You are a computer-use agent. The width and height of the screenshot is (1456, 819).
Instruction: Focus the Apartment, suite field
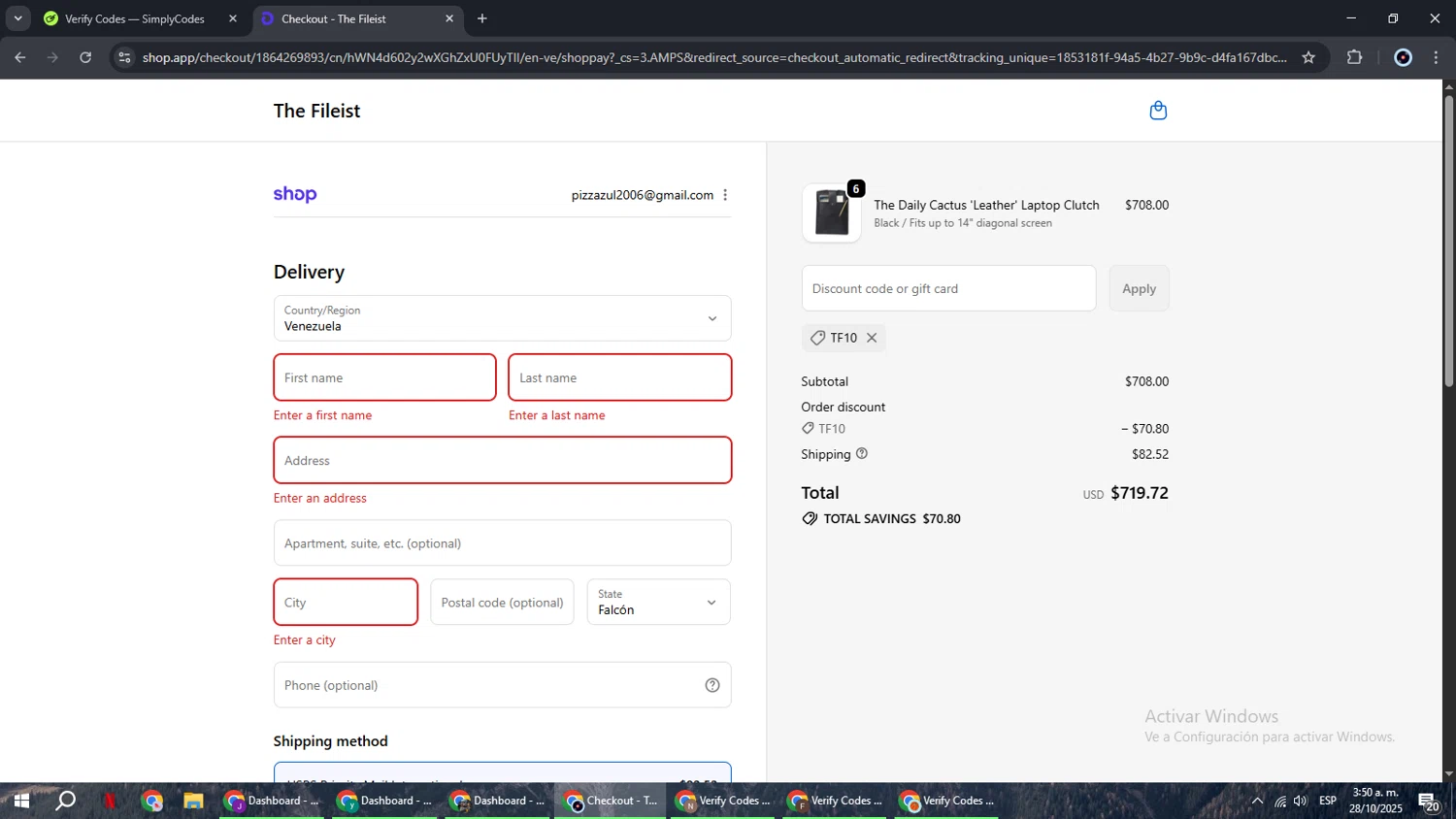(502, 543)
